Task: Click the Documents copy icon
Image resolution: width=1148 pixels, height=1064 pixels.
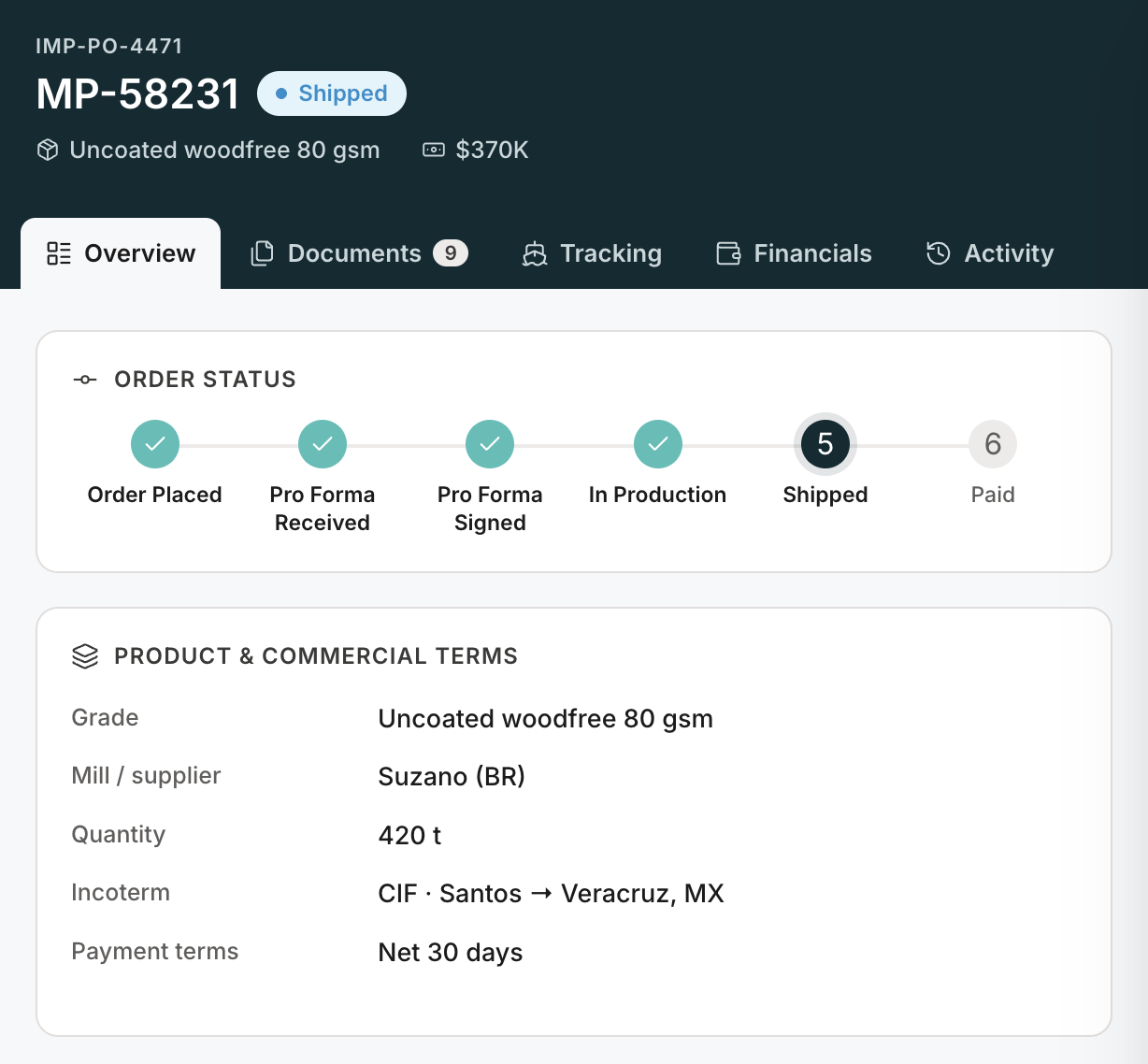Action: click(x=263, y=253)
